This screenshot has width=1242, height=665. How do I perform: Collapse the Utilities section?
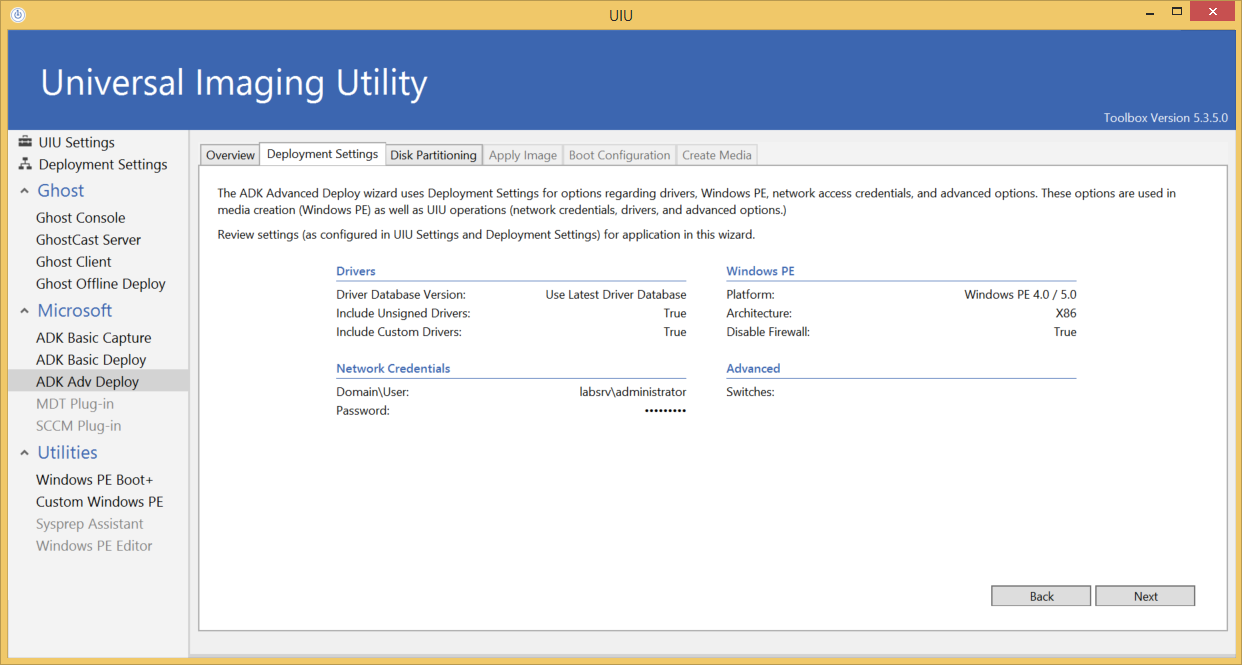click(x=25, y=453)
